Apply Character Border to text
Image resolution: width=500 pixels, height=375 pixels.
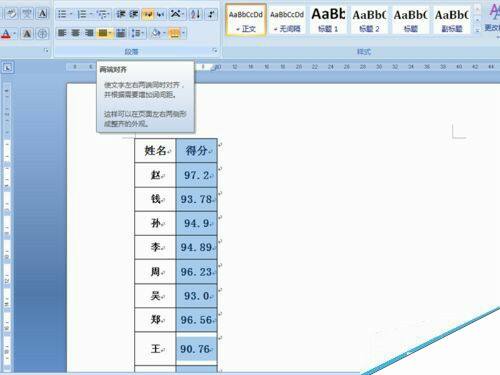(x=42, y=14)
